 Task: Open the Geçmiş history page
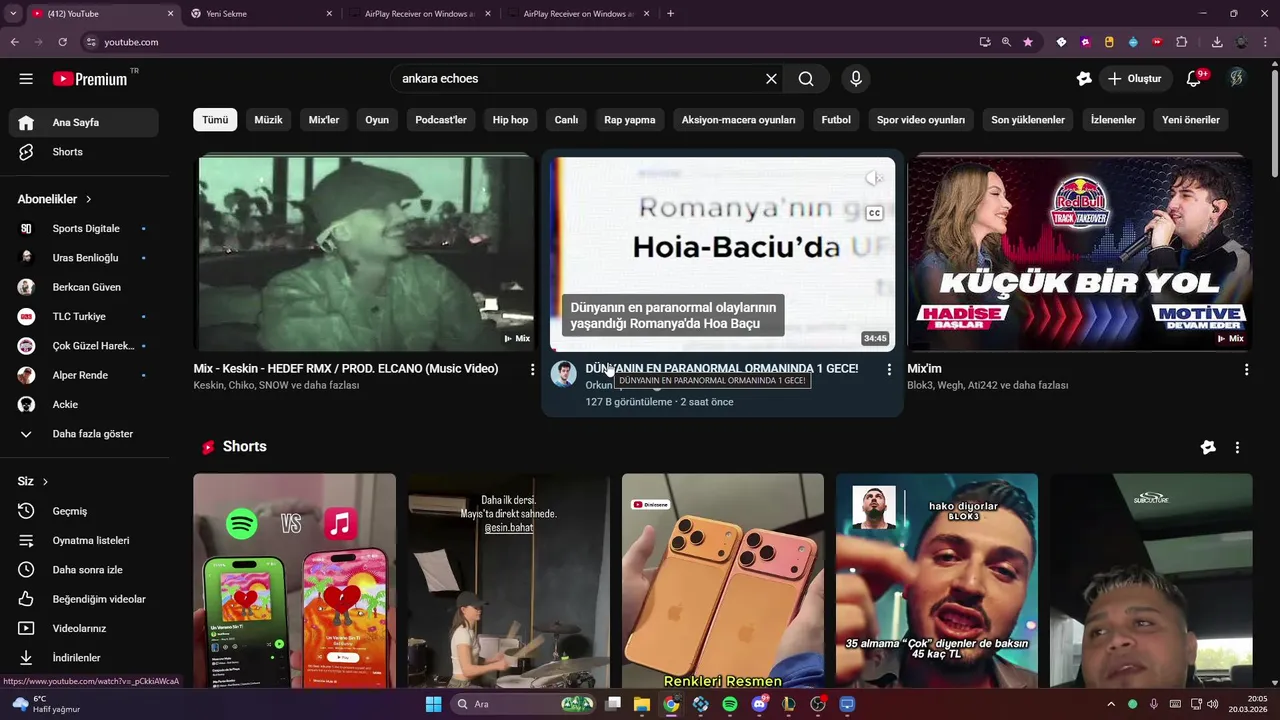[x=84, y=511]
